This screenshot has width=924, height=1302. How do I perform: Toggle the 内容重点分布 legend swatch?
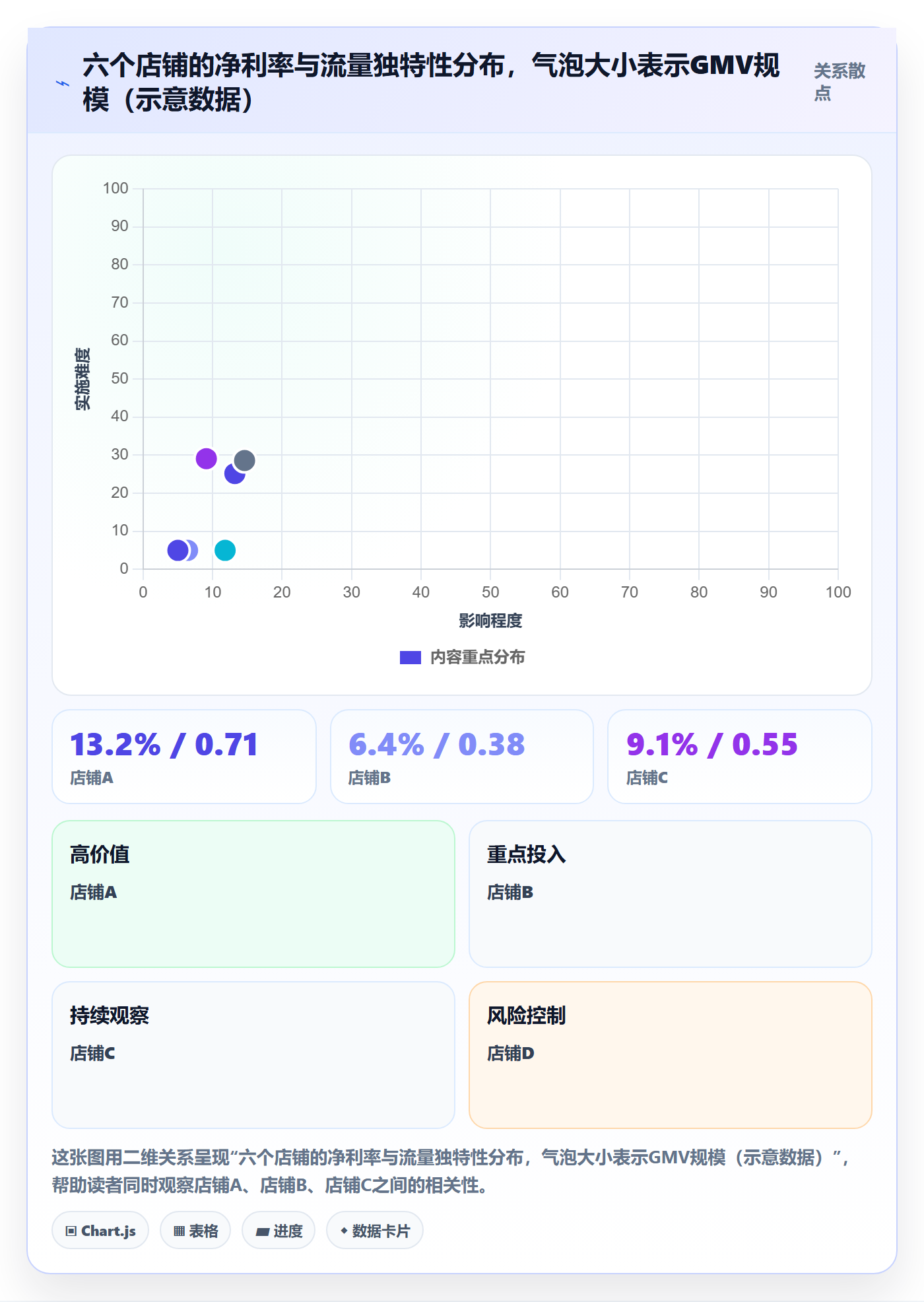point(410,658)
